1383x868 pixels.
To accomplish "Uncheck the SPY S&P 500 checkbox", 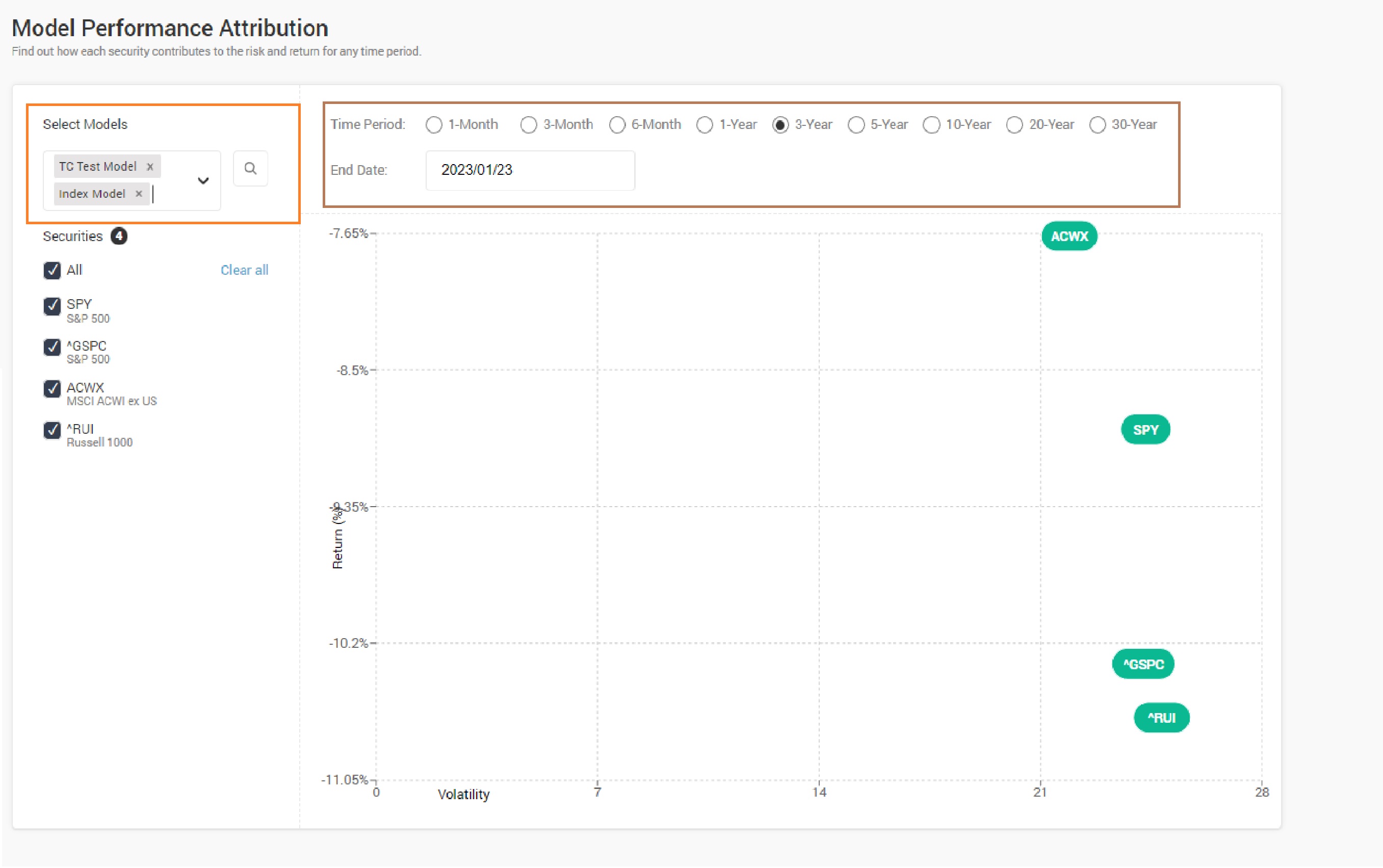I will click(x=52, y=305).
